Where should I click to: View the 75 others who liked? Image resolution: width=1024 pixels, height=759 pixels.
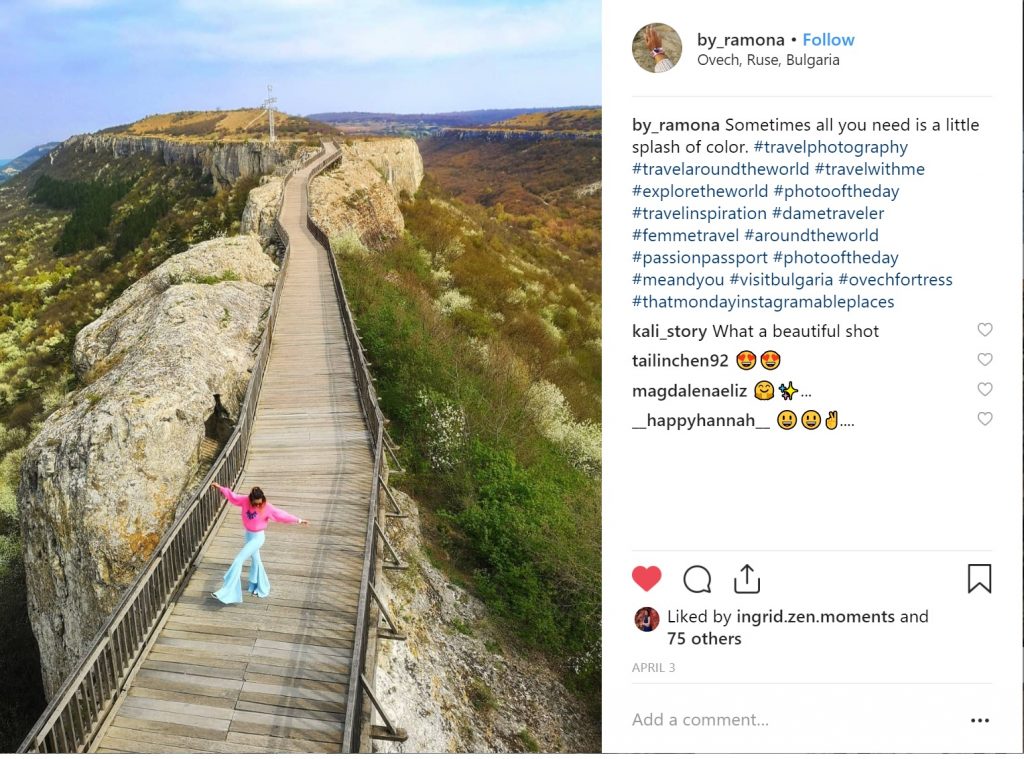(705, 639)
